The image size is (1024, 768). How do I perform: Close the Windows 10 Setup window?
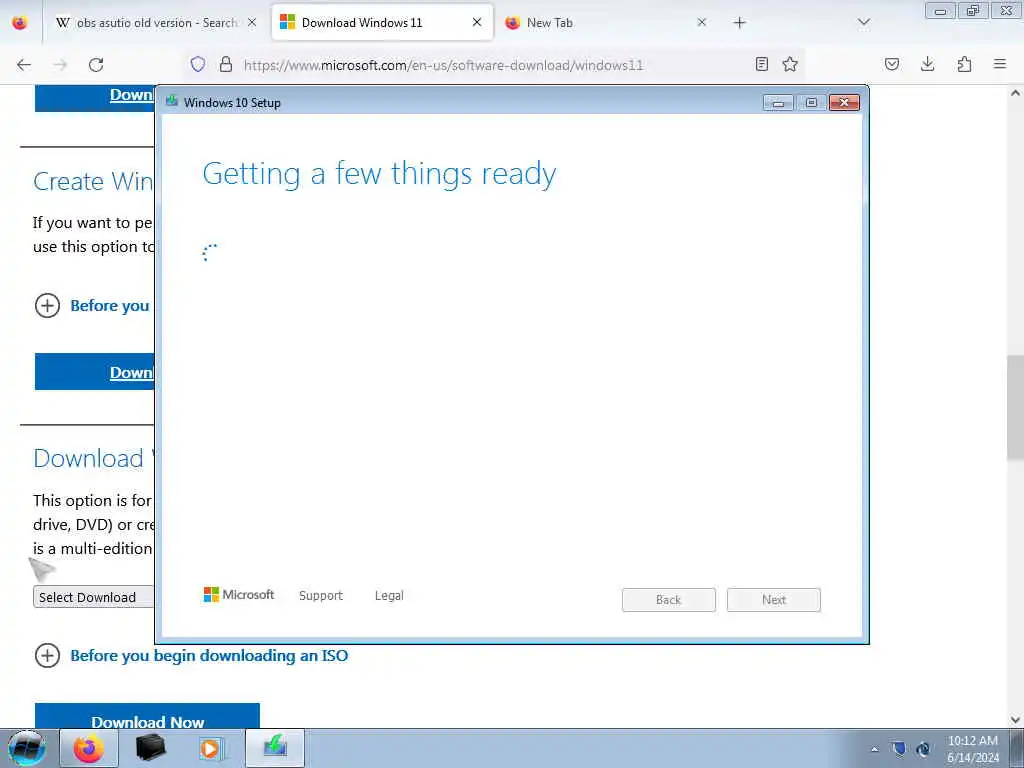(x=844, y=103)
